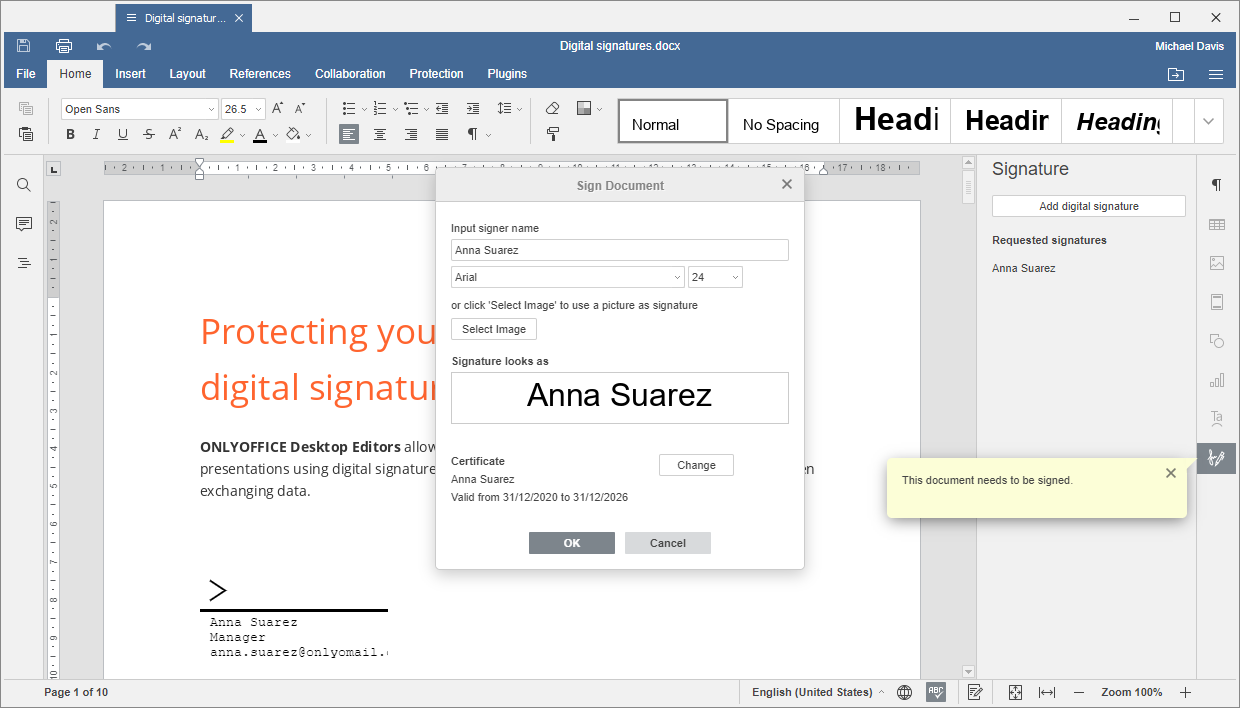Apply subscript formatting

click(201, 134)
